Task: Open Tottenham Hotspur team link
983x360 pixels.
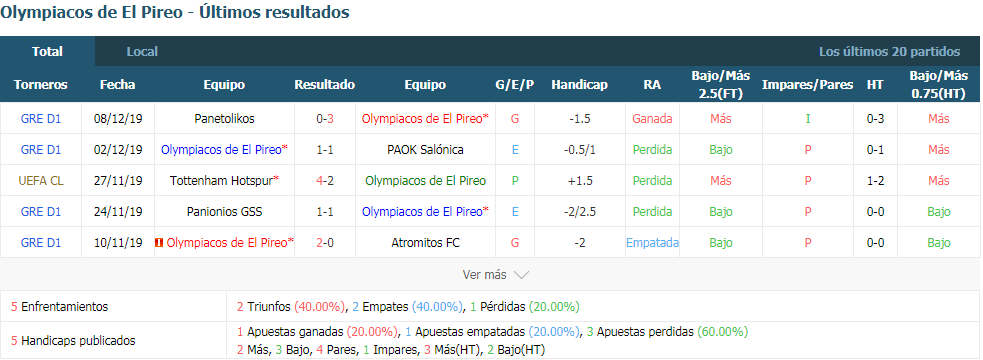Action: pyautogui.click(x=224, y=181)
